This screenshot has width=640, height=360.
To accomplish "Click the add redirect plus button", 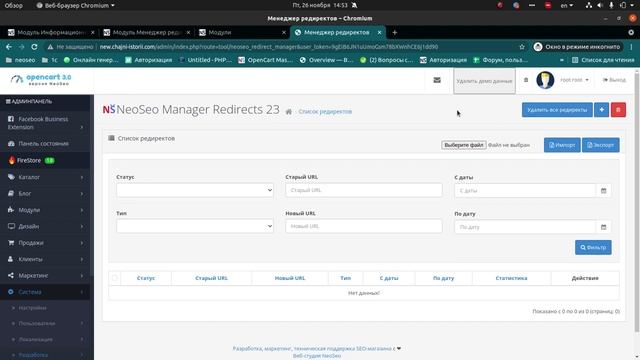I will click(x=601, y=110).
